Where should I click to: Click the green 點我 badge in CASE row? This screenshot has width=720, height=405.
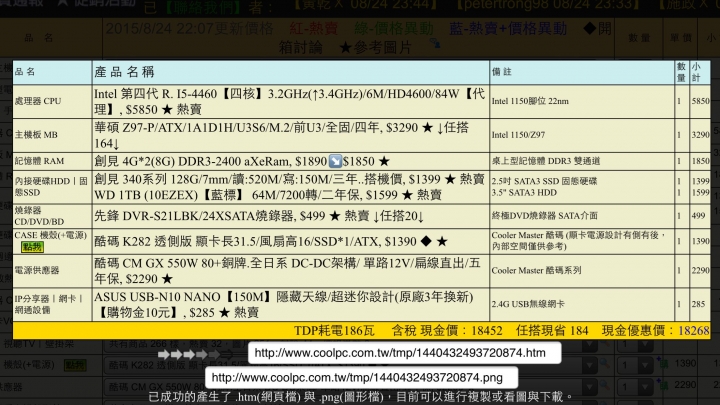pyautogui.click(x=32, y=247)
